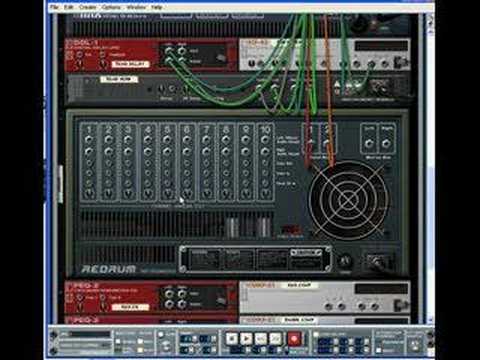Click the REDRUM logo on the drum machine
Screen dimensions: 480x360
[109, 269]
